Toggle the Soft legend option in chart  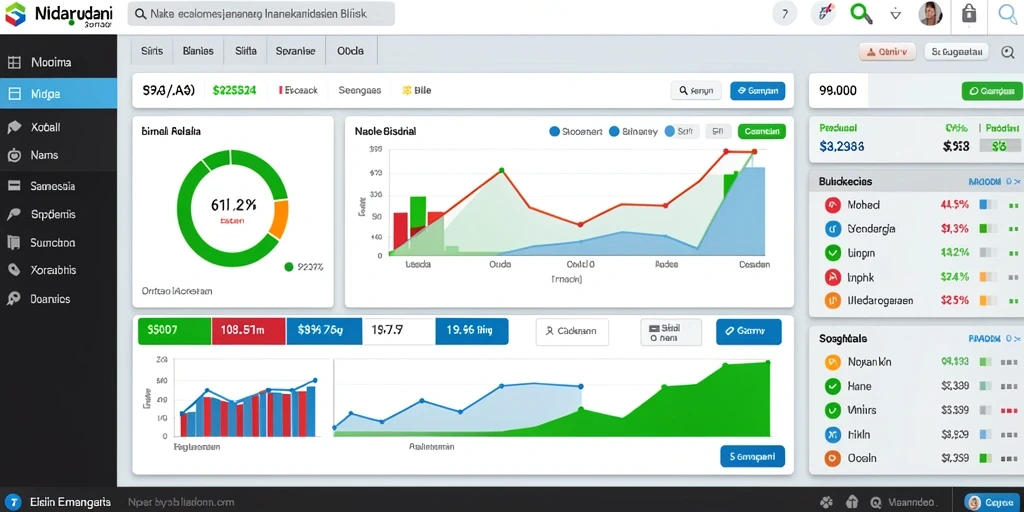(x=682, y=131)
